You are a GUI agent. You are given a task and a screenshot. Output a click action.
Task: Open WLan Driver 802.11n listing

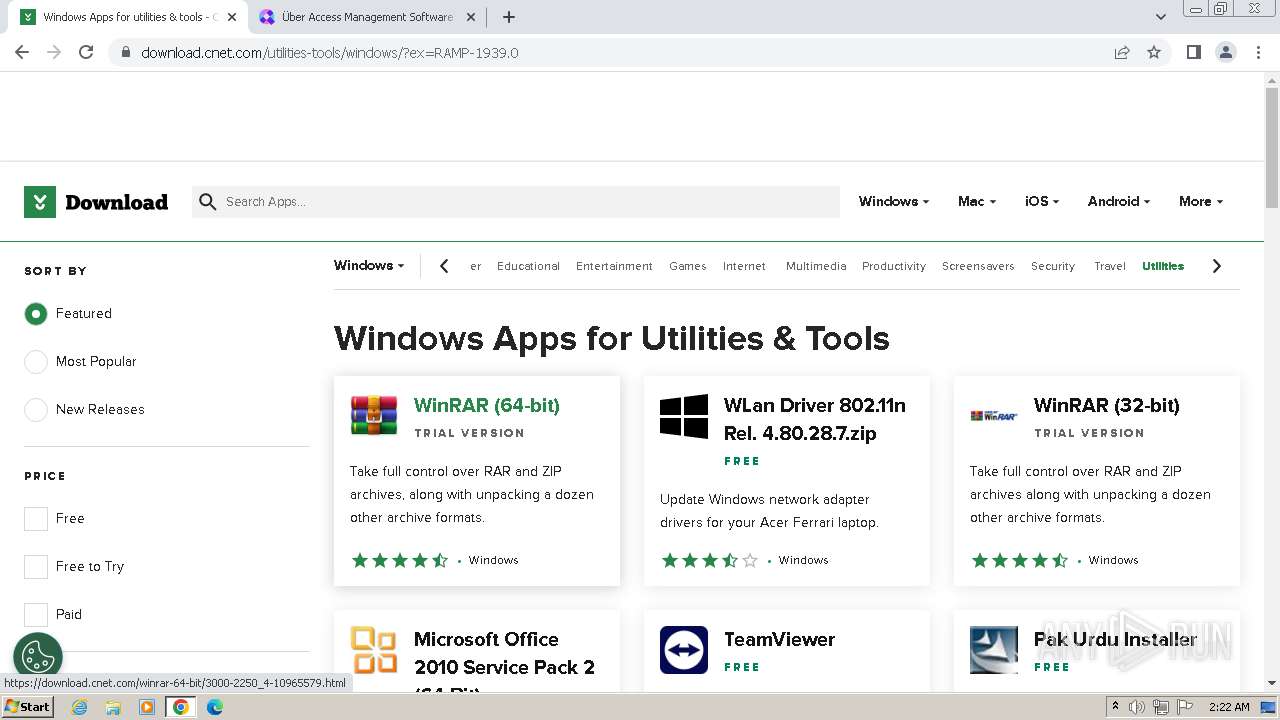(815, 419)
